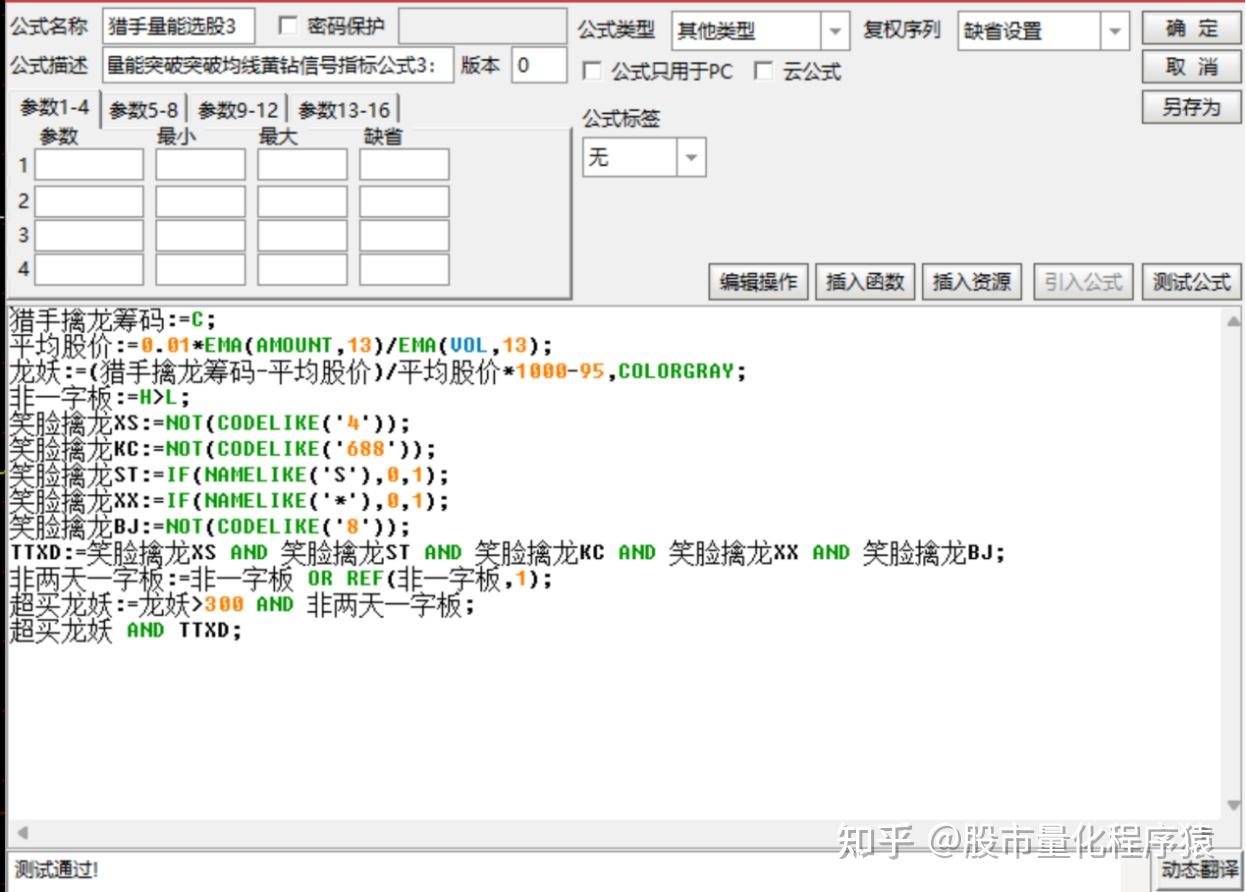Click row 1 参数 name field

click(89, 165)
